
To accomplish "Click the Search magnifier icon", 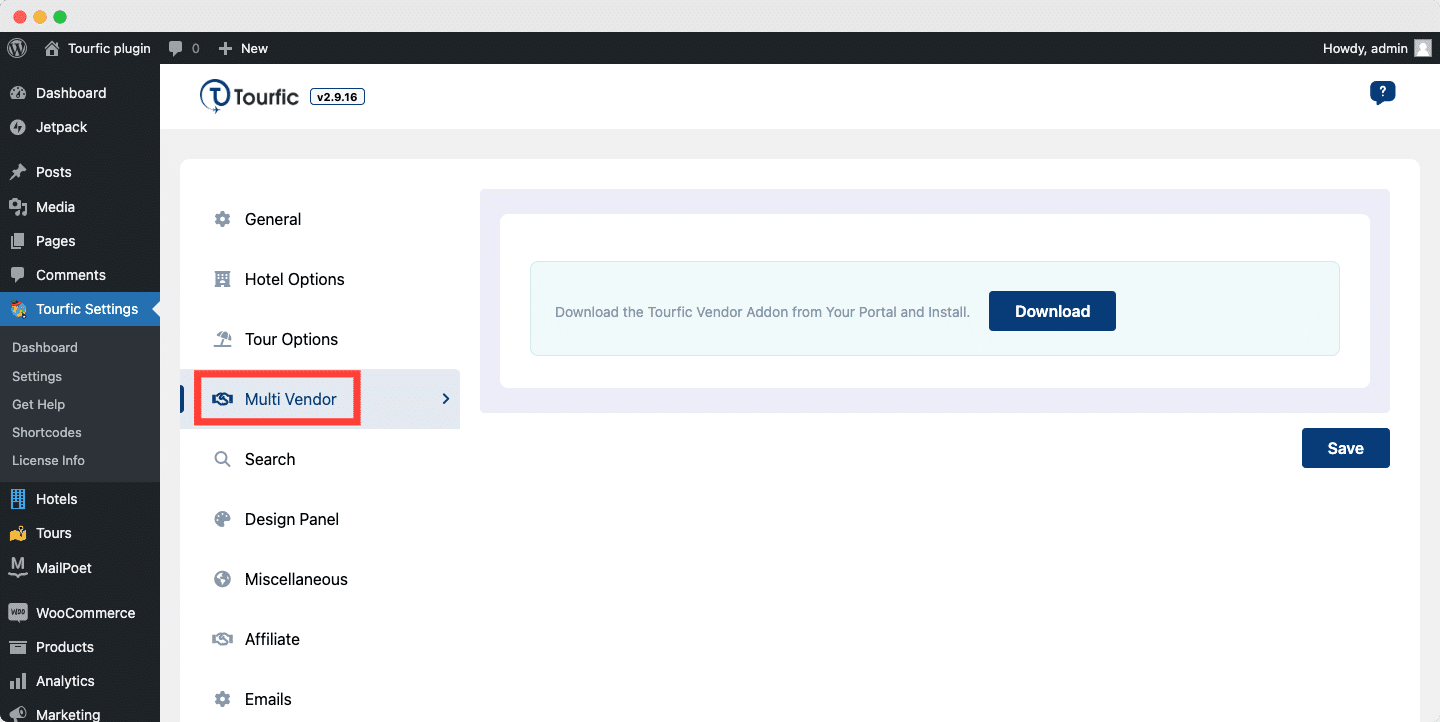I will click(x=223, y=459).
